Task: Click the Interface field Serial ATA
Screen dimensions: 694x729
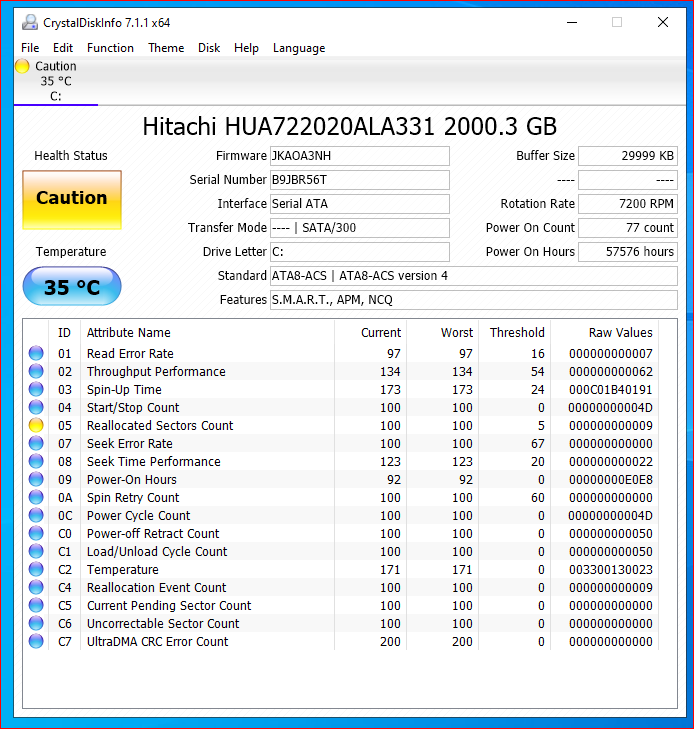Action: point(360,204)
